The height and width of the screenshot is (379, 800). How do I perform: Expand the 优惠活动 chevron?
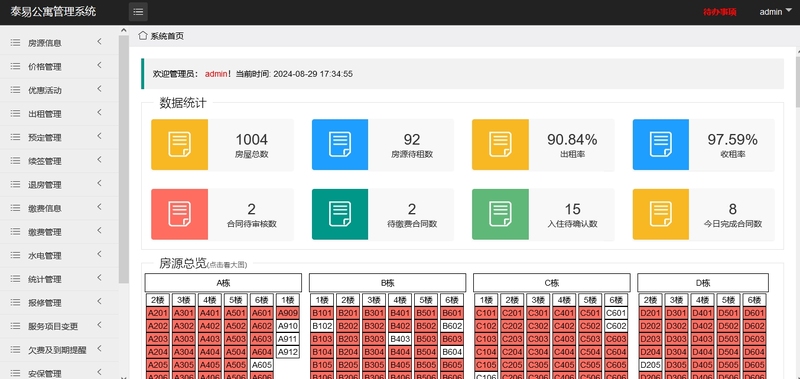(x=99, y=88)
